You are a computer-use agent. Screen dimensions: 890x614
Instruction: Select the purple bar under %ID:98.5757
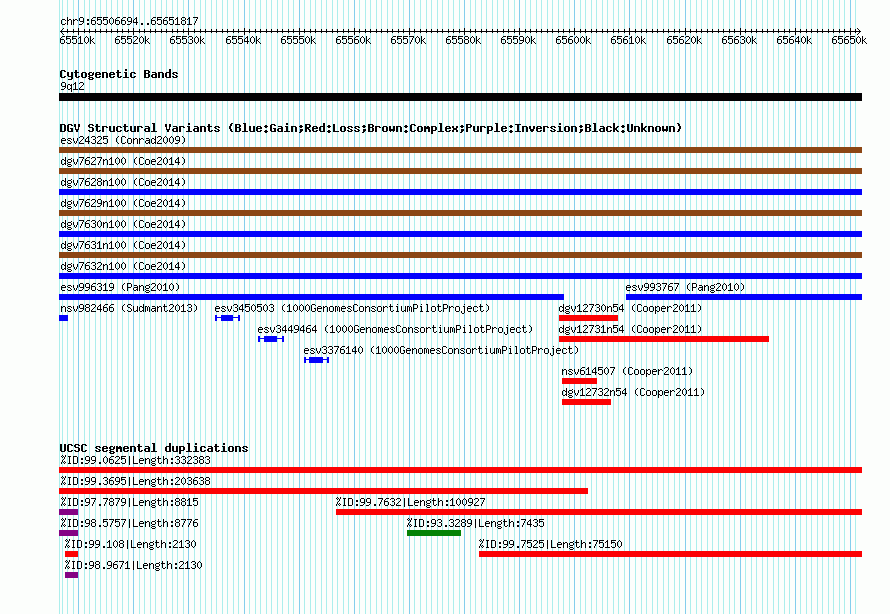tap(69, 533)
